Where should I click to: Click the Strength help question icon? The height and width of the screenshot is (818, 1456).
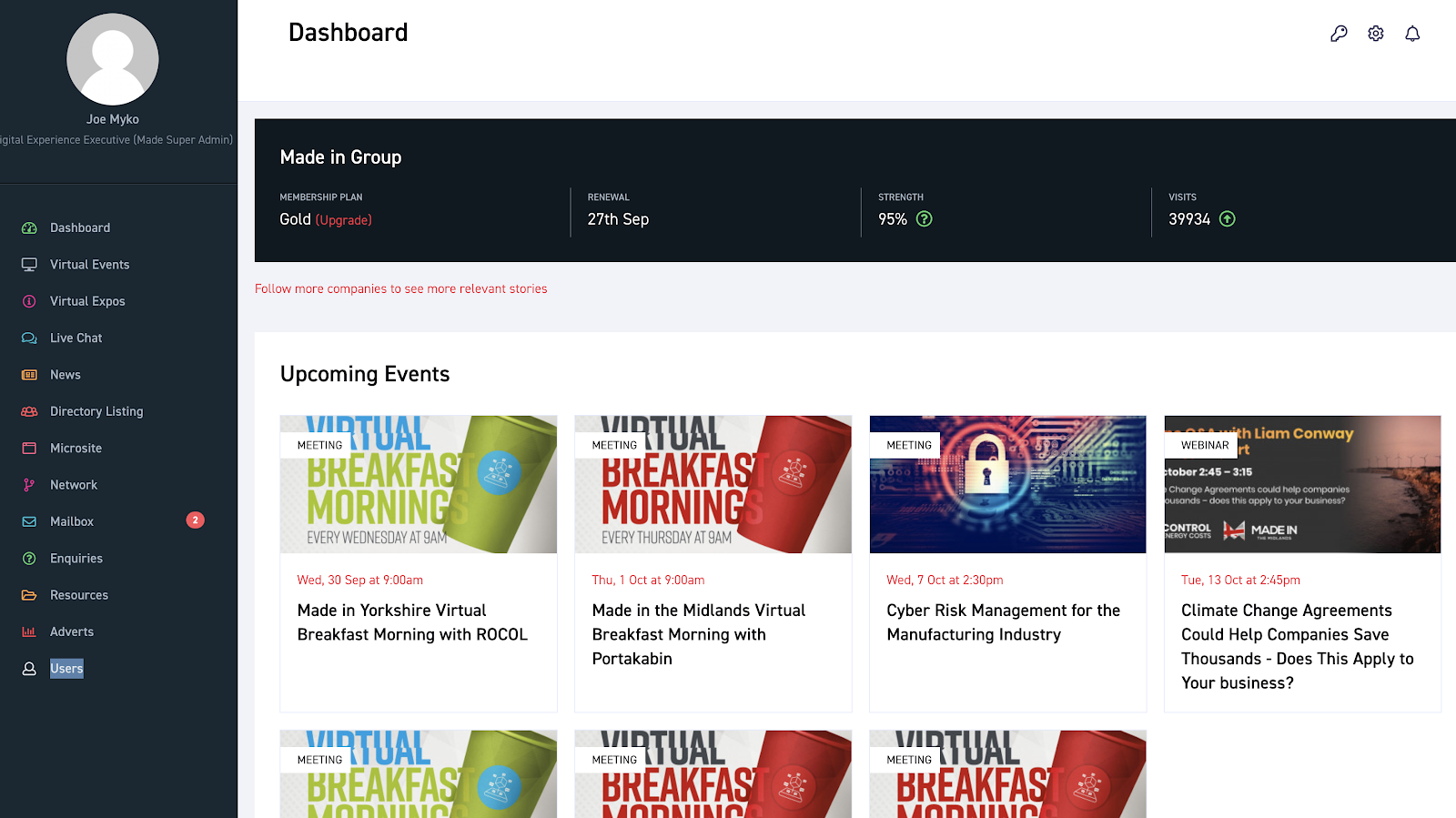(925, 219)
